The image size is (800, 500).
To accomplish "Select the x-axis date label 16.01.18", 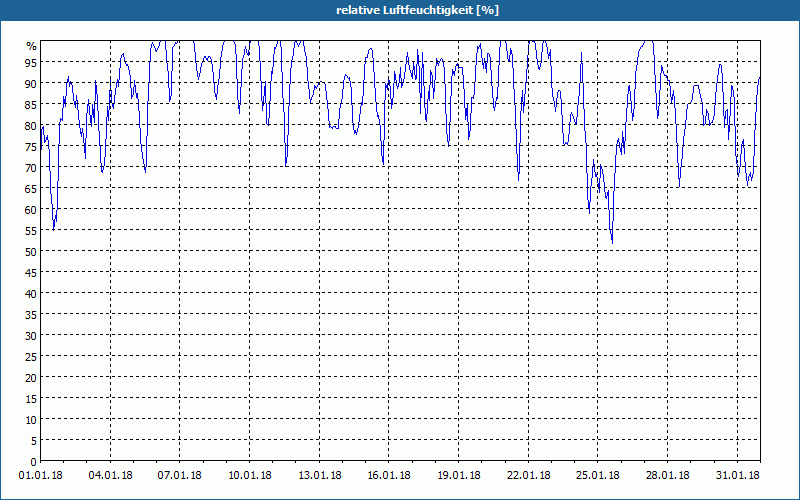I will click(389, 476).
